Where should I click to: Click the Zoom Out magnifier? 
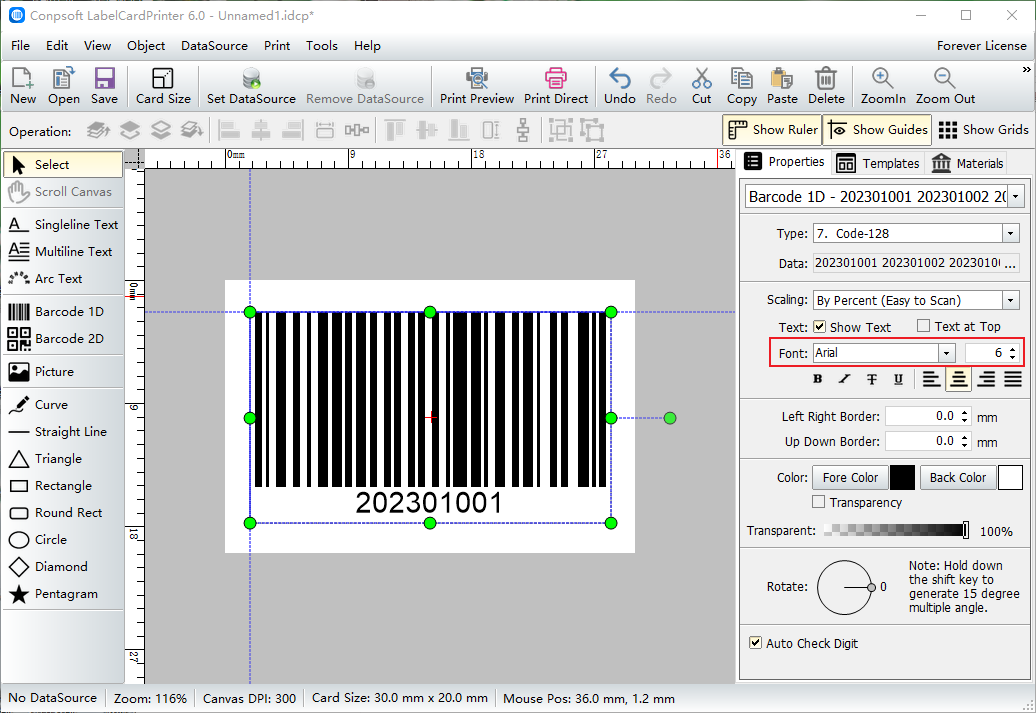click(945, 86)
